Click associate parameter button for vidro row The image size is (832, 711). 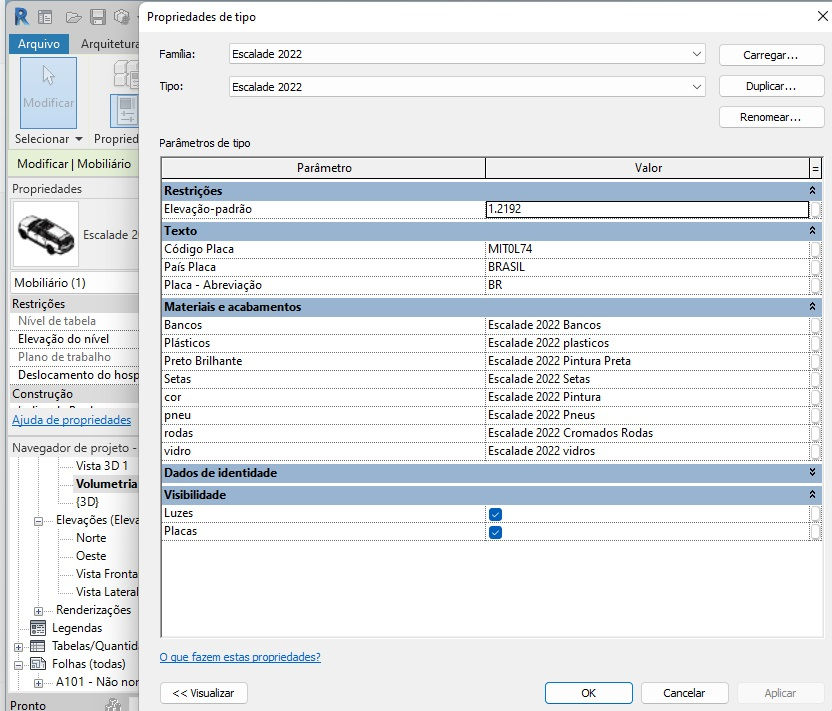click(816, 452)
